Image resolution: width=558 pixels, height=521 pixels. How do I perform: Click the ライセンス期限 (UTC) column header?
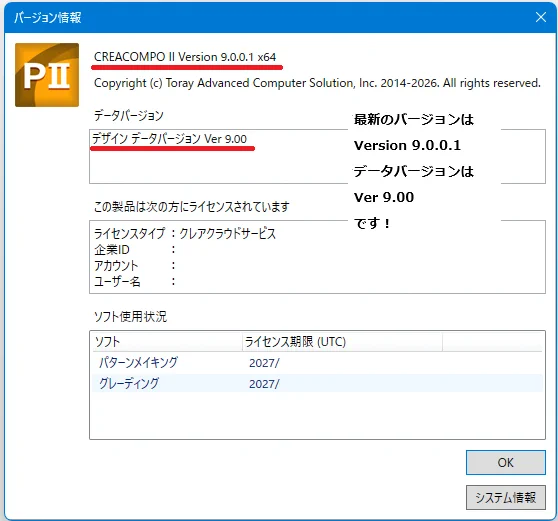pyautogui.click(x=342, y=342)
